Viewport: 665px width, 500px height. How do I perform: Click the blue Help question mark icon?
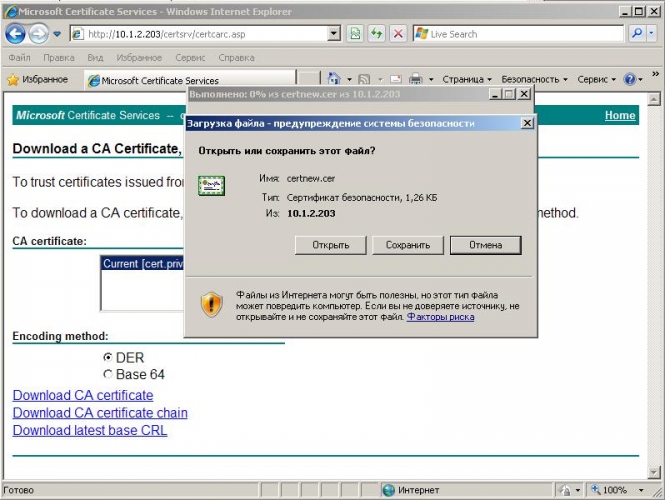pos(630,79)
